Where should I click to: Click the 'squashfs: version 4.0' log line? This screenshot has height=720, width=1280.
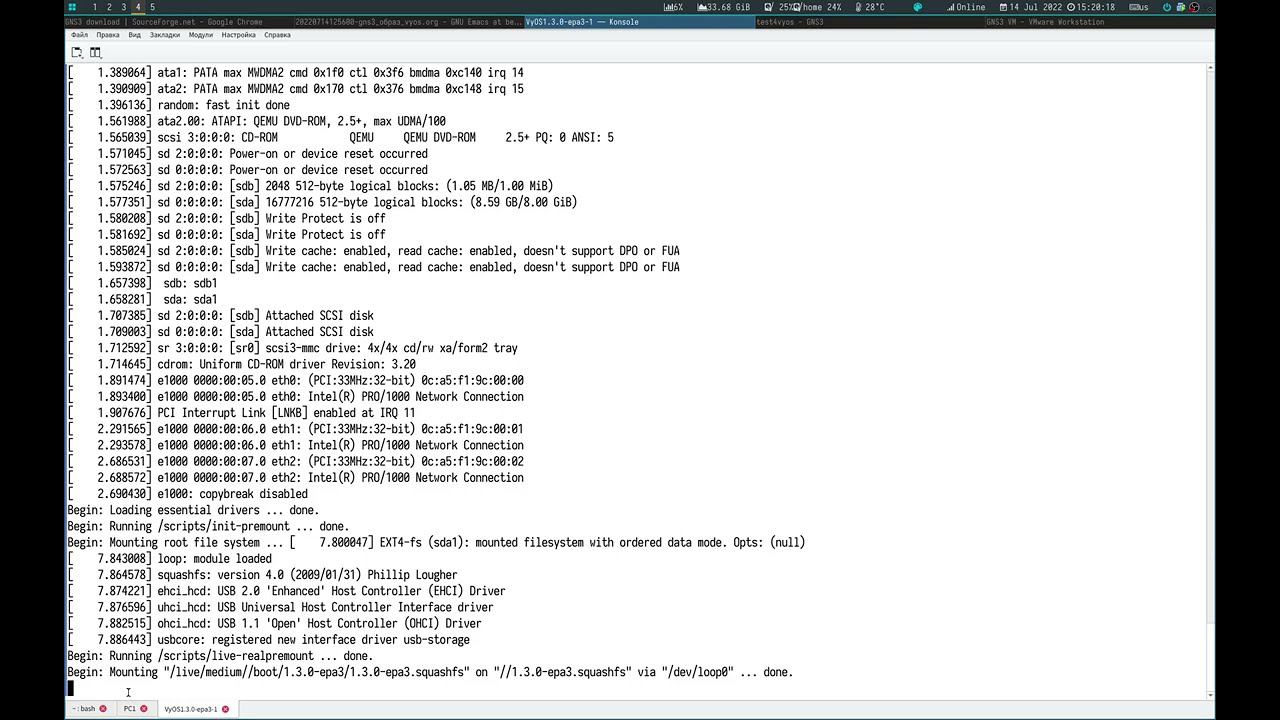point(262,575)
